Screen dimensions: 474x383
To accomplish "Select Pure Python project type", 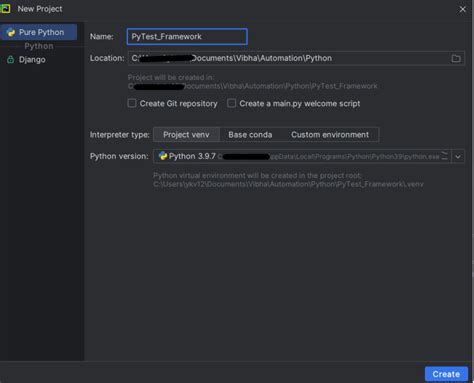I will [38, 32].
